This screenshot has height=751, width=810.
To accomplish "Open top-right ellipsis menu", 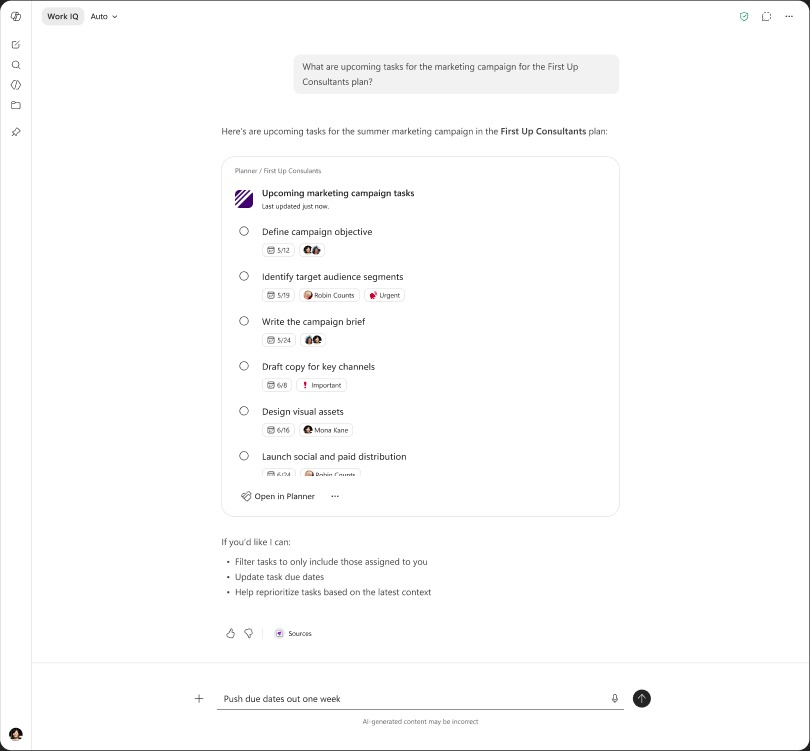I will tap(789, 17).
